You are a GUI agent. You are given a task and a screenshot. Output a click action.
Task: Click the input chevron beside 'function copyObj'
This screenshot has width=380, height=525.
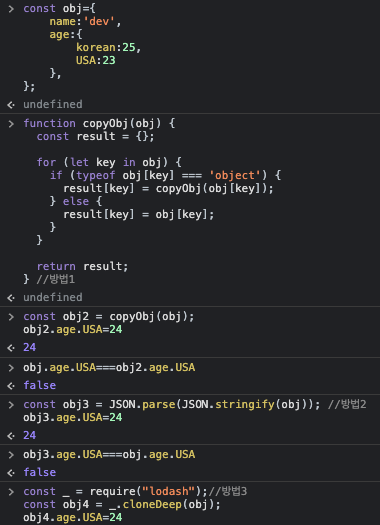[x=11, y=124]
